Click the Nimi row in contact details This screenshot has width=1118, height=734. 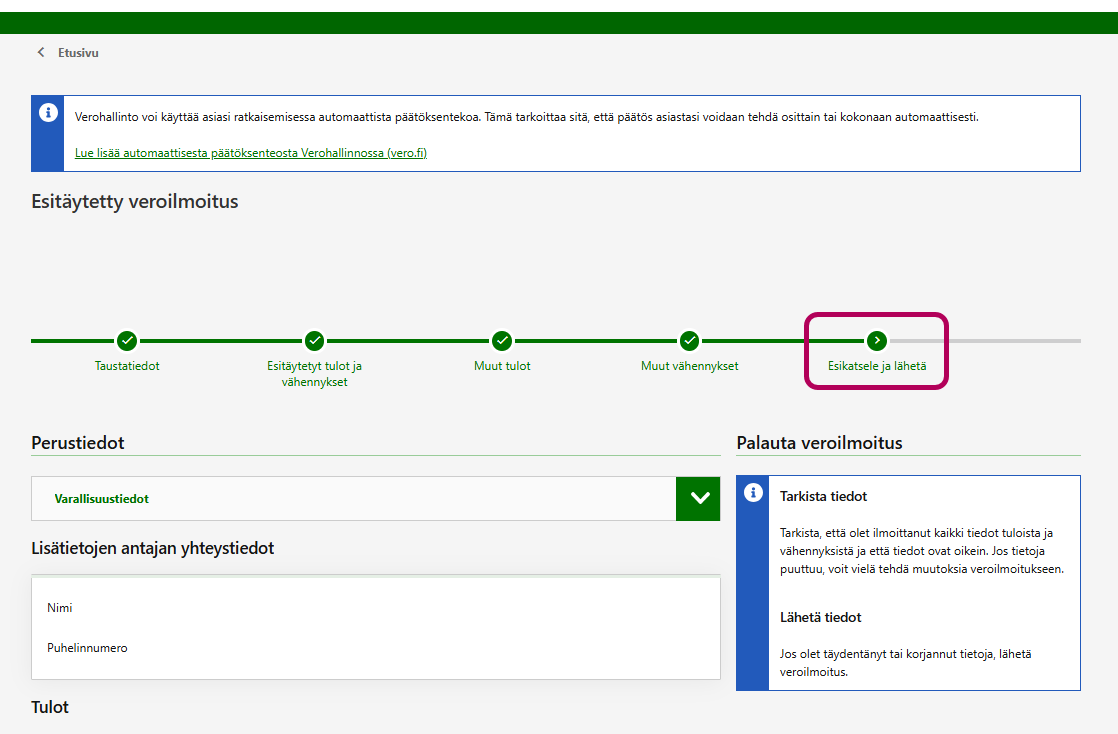pos(60,608)
